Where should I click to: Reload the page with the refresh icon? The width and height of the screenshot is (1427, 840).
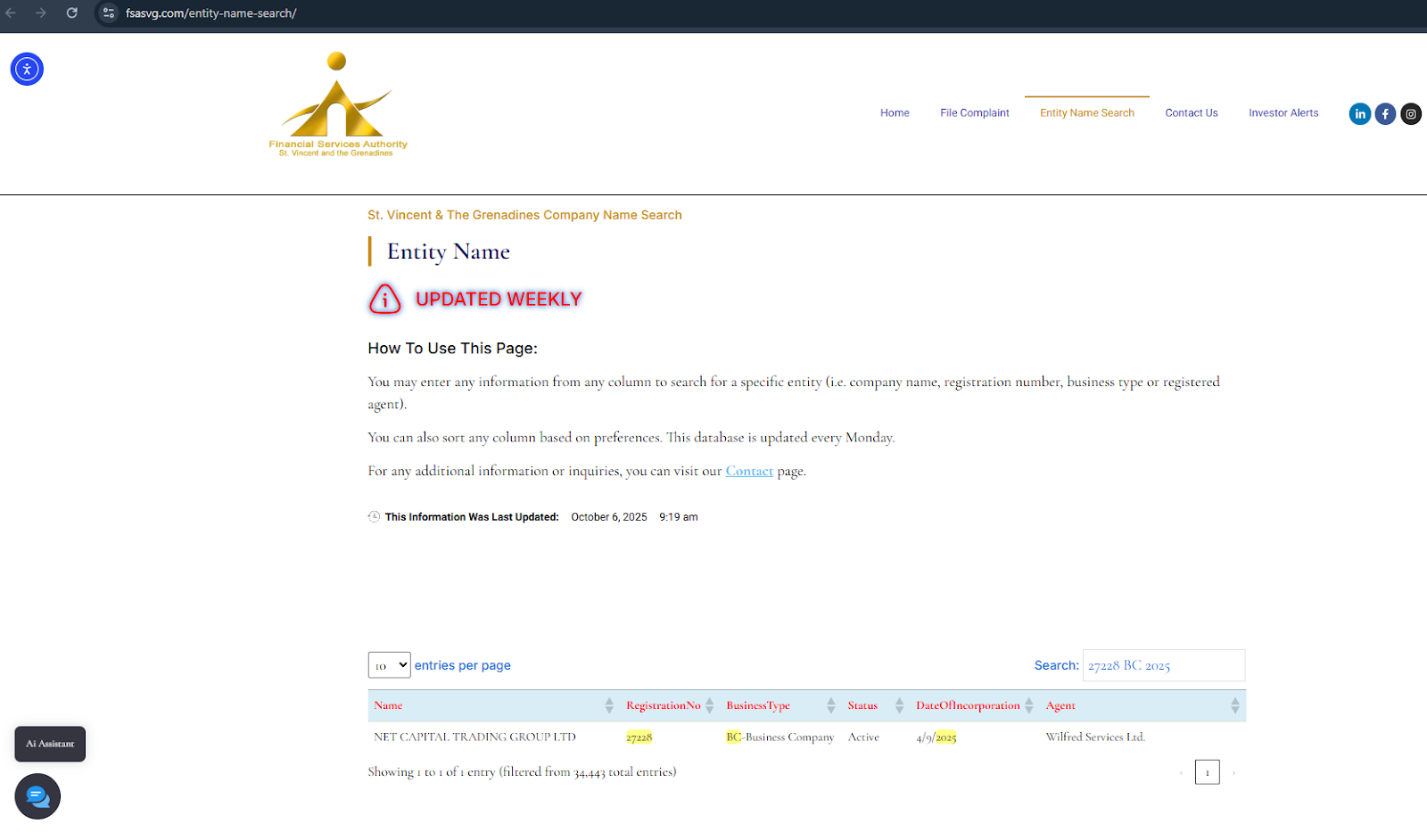[x=72, y=13]
